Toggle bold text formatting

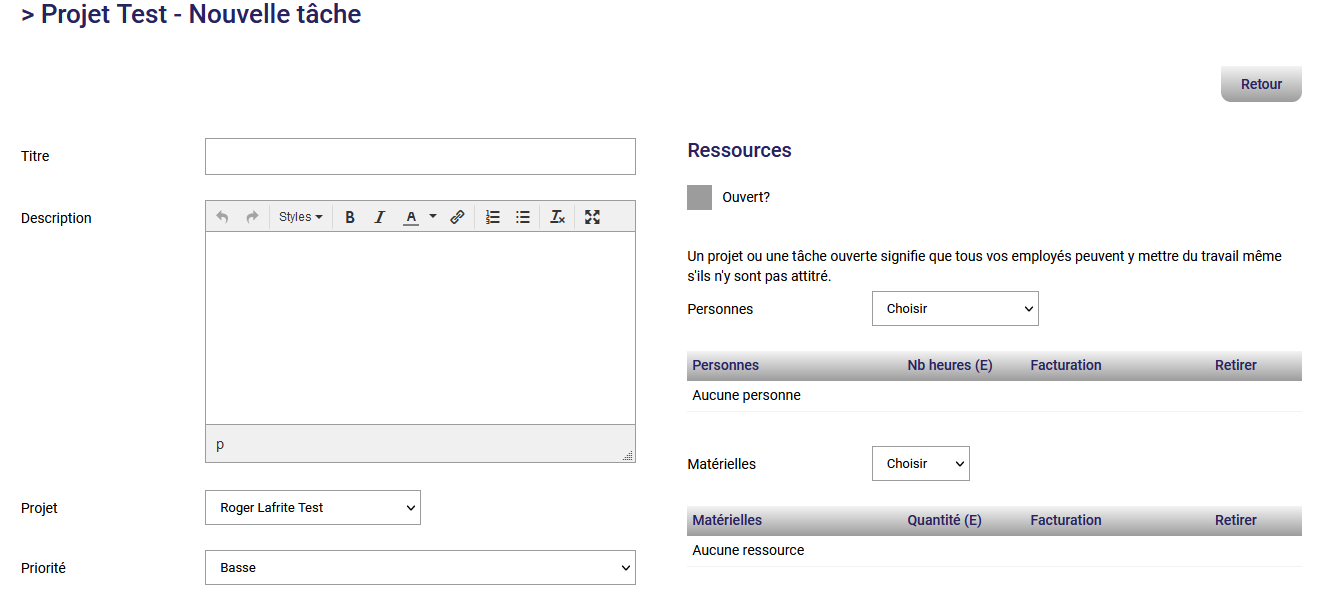[350, 217]
